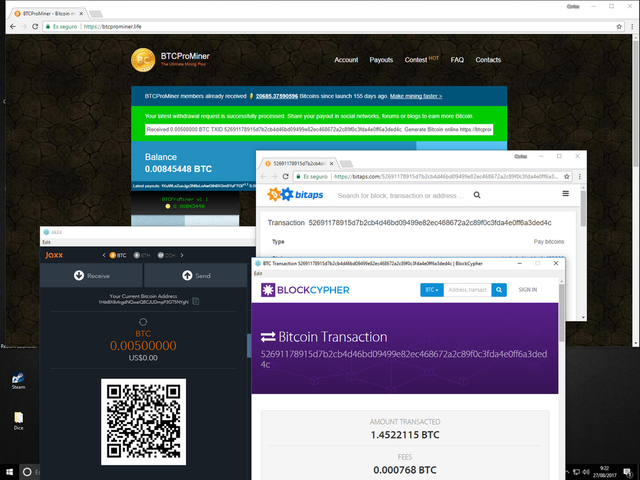Image resolution: width=640 pixels, height=480 pixels.
Task: Refresh the BTC balance in Jaxx
Action: click(143, 322)
